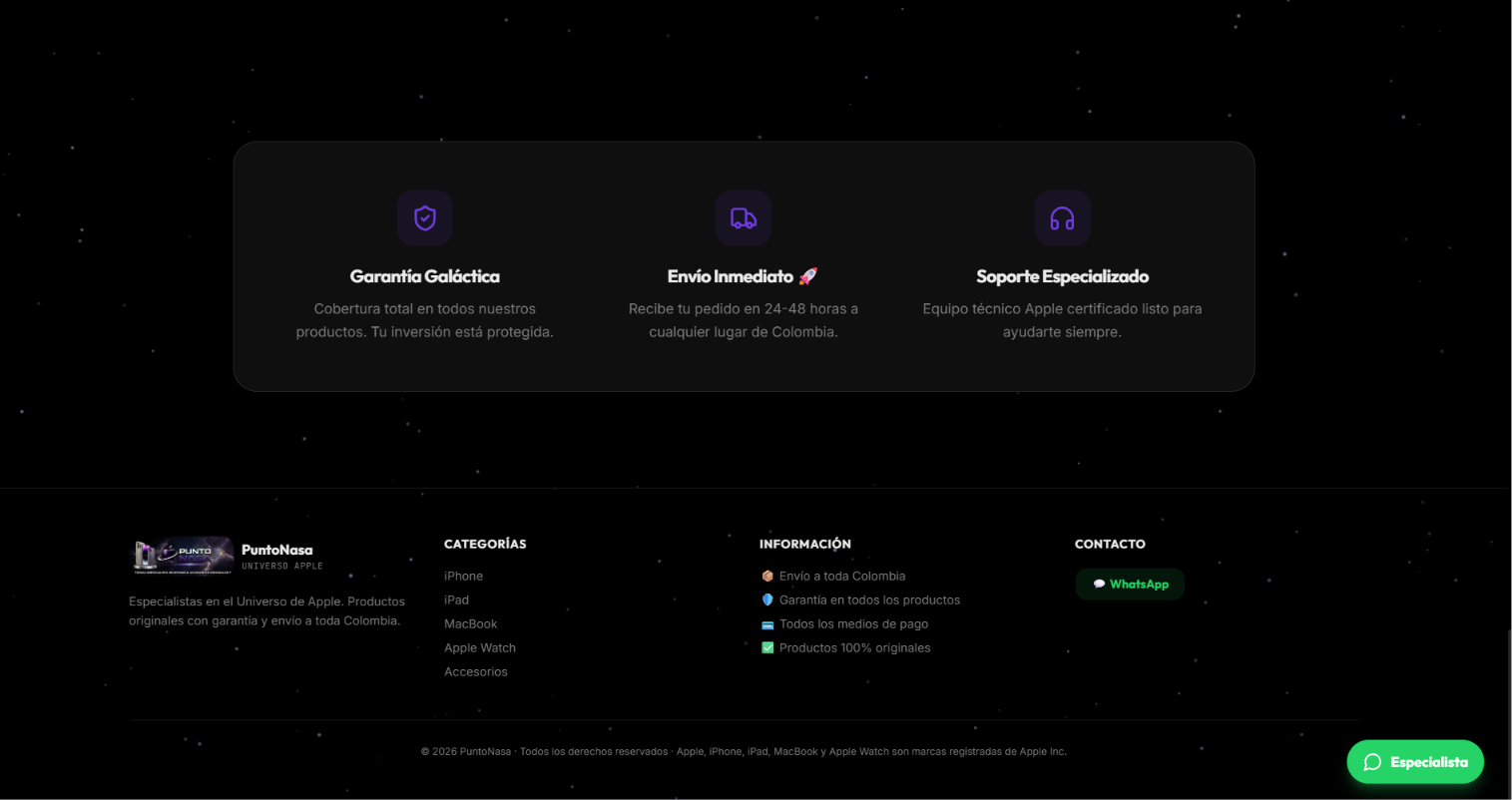Image resolution: width=1512 pixels, height=800 pixels.
Task: Click Garantía en todos los productos text
Action: 869,600
